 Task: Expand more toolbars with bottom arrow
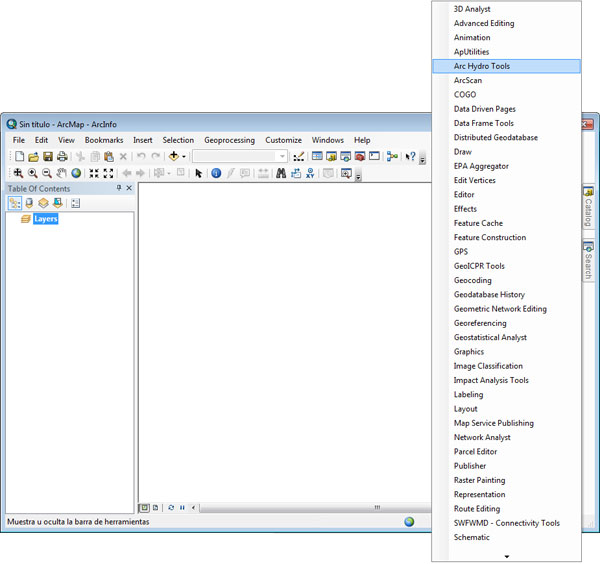coord(507,556)
